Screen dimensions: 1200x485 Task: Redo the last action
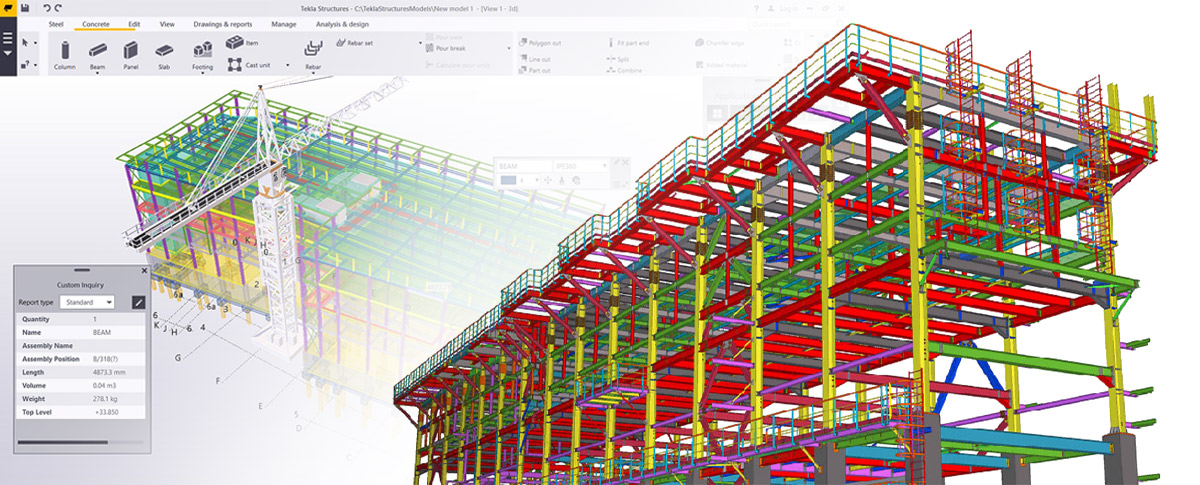59,8
